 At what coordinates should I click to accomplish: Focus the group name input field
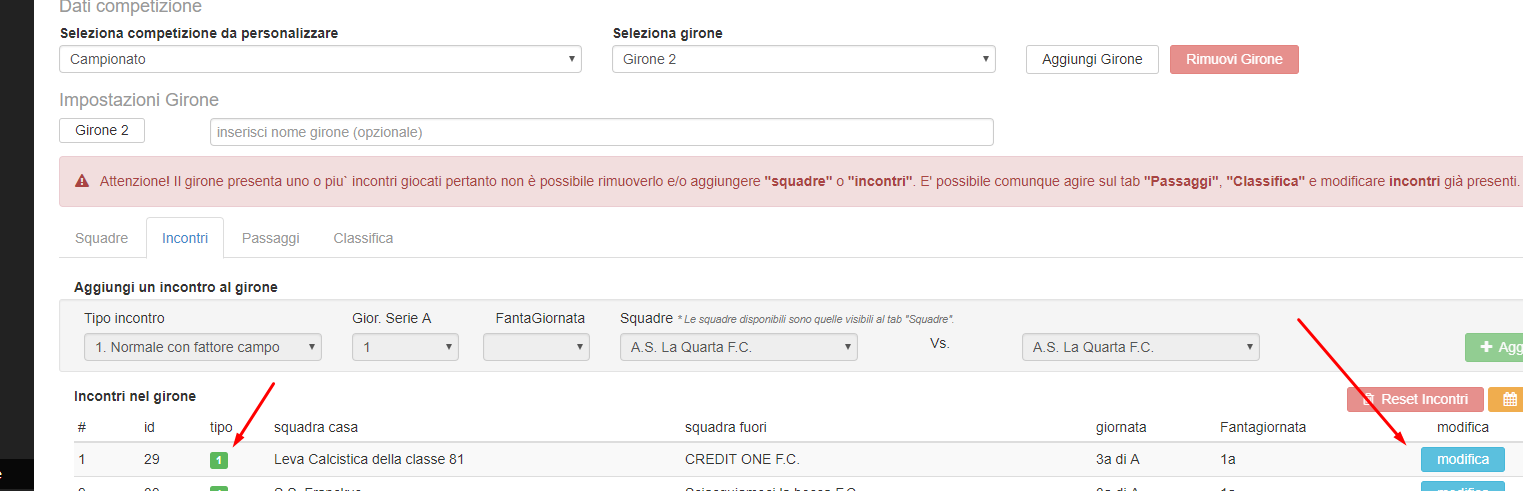tap(601, 132)
